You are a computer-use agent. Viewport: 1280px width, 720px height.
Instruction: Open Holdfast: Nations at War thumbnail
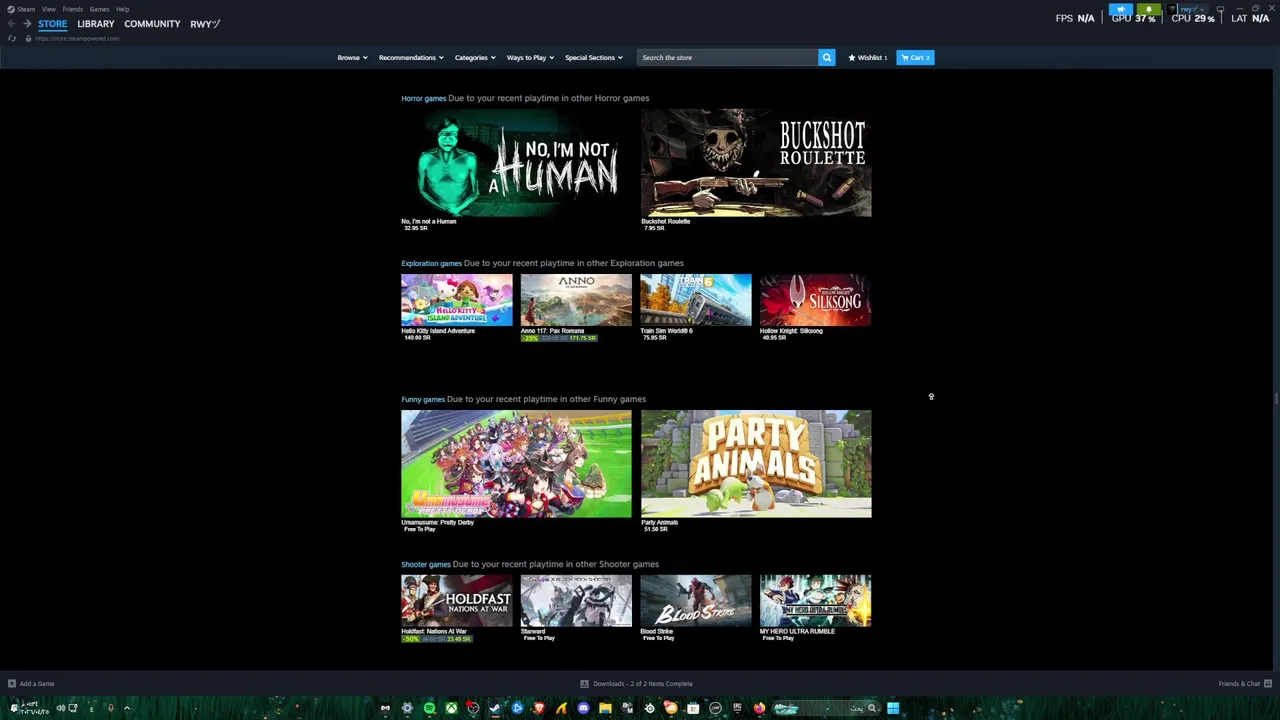pyautogui.click(x=456, y=601)
